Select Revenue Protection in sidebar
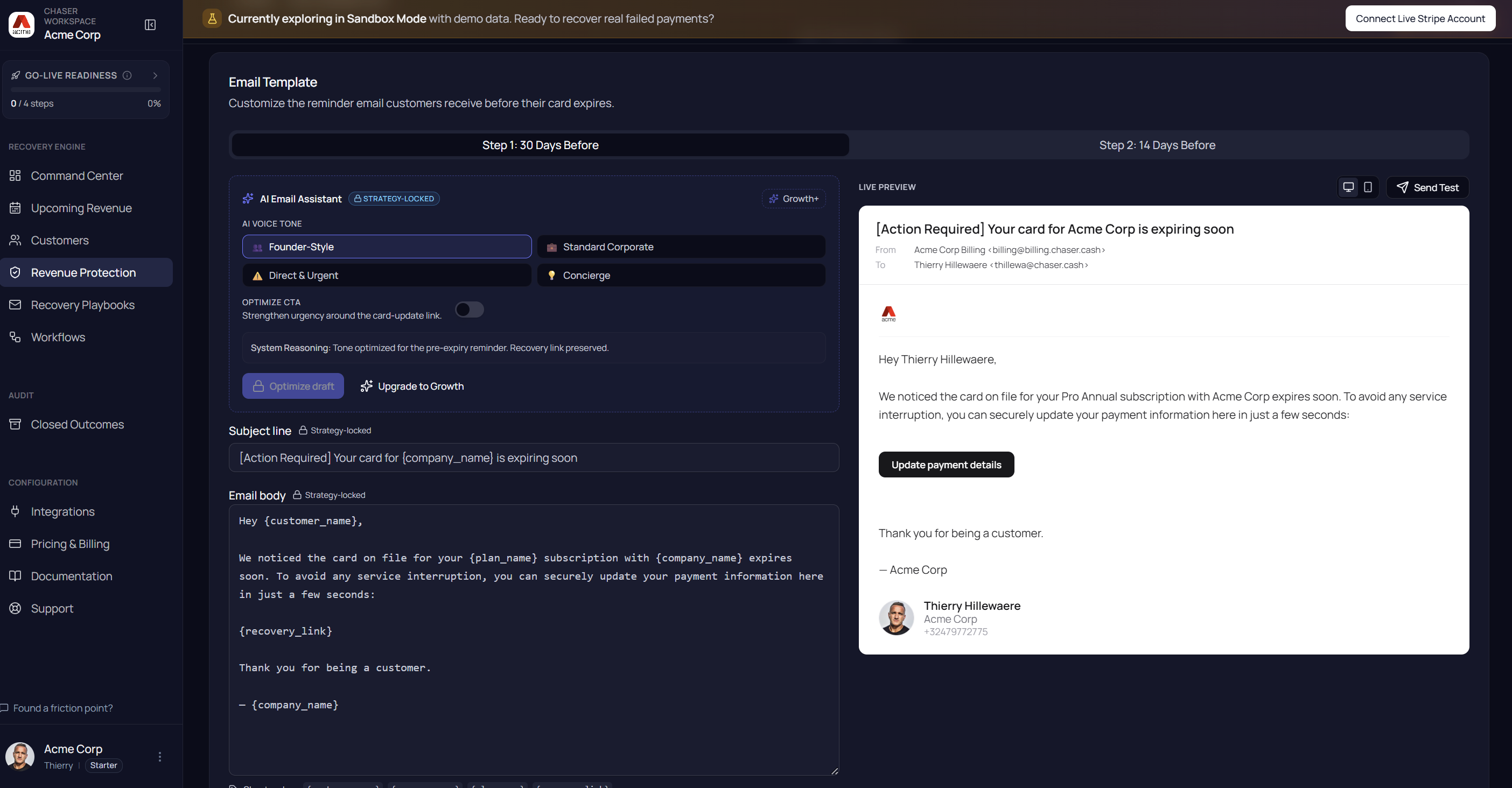The width and height of the screenshot is (1512, 788). pos(86,272)
